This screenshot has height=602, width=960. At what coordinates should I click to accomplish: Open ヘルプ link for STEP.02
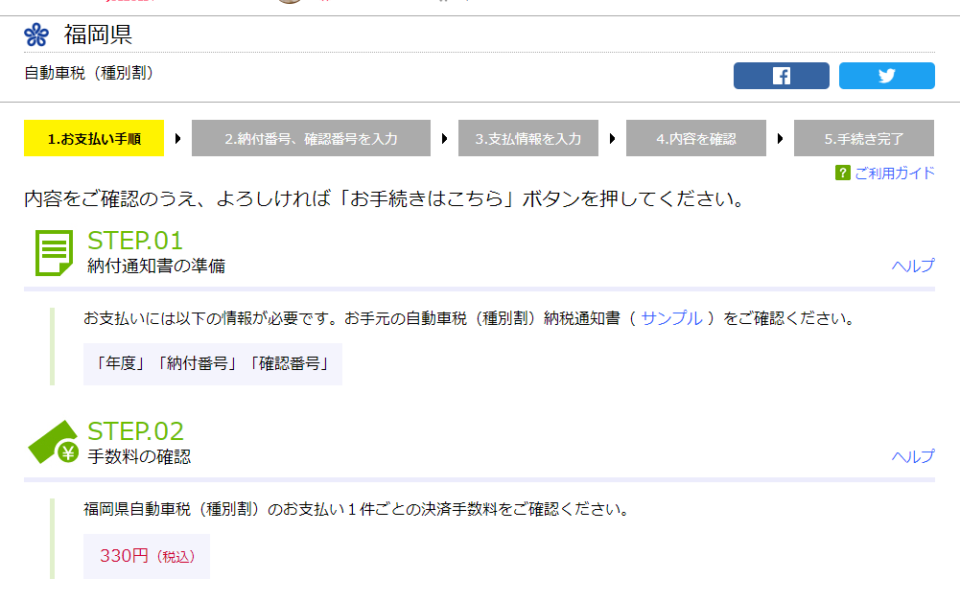(913, 456)
